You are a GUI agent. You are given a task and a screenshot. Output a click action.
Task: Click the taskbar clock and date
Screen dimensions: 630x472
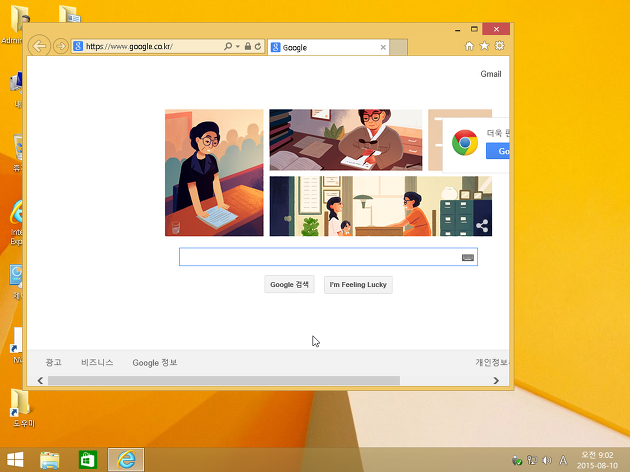(x=597, y=460)
